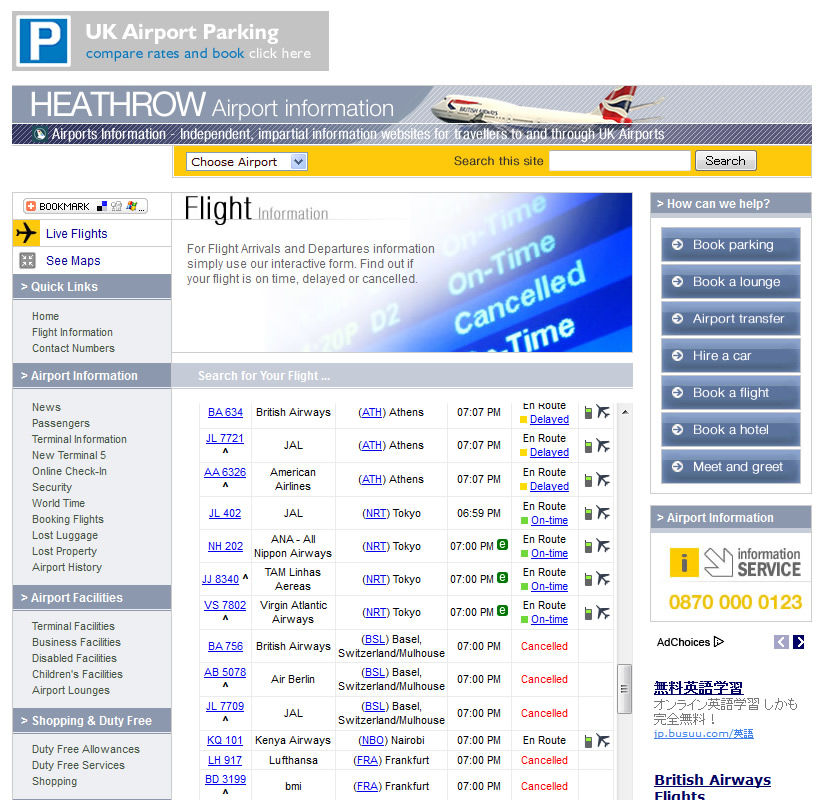Open the Choose Airport dropdown

coord(246,161)
